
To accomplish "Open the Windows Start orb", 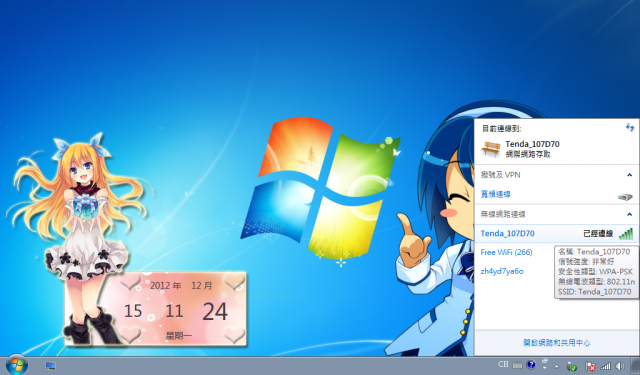I will pyautogui.click(x=17, y=365).
